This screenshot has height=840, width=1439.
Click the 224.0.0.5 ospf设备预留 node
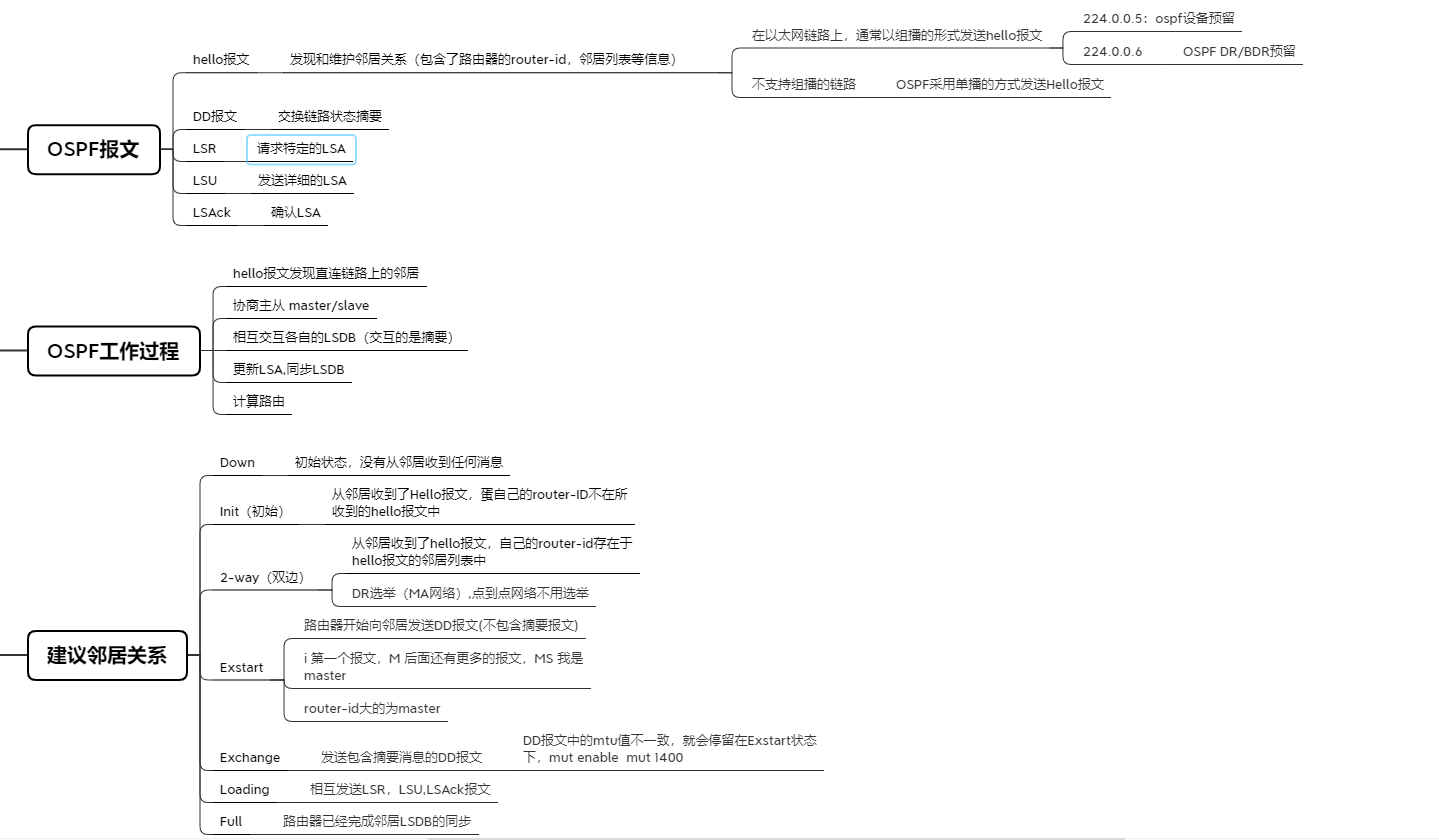coord(1160,17)
